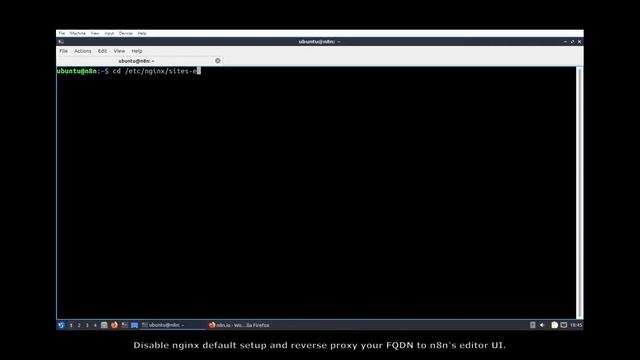Switch to workspace 1
Image resolution: width=640 pixels, height=360 pixels.
tap(71, 325)
